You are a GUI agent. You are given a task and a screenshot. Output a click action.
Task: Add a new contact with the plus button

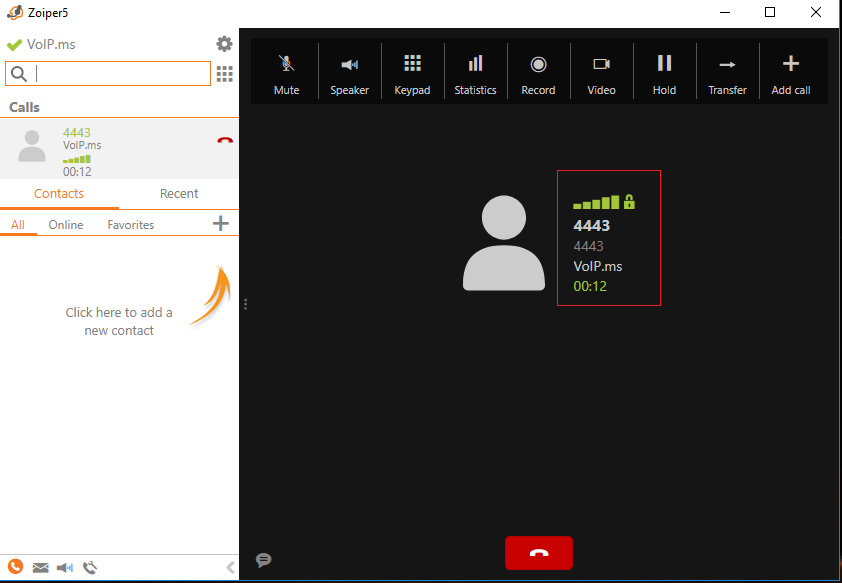point(220,224)
